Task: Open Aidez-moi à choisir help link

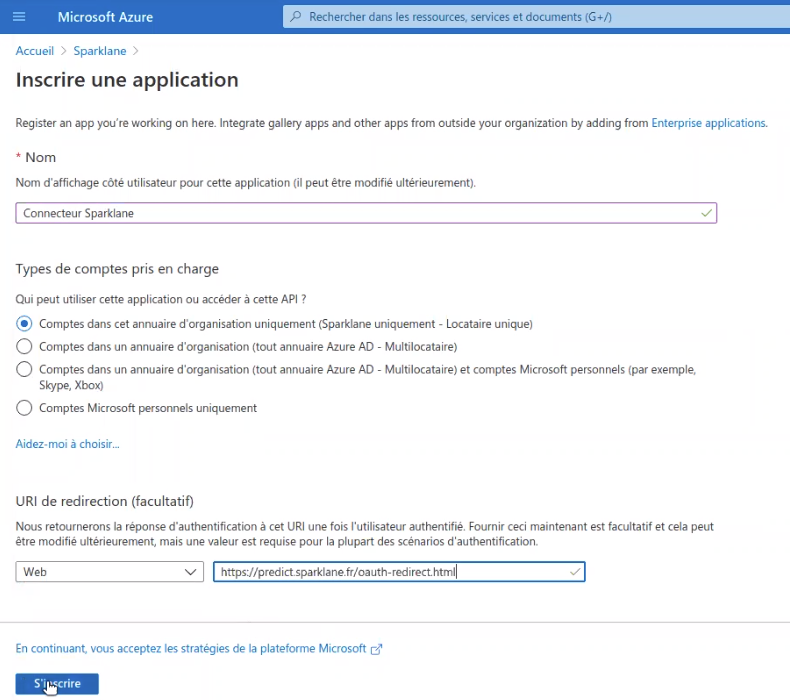Action: [x=68, y=444]
